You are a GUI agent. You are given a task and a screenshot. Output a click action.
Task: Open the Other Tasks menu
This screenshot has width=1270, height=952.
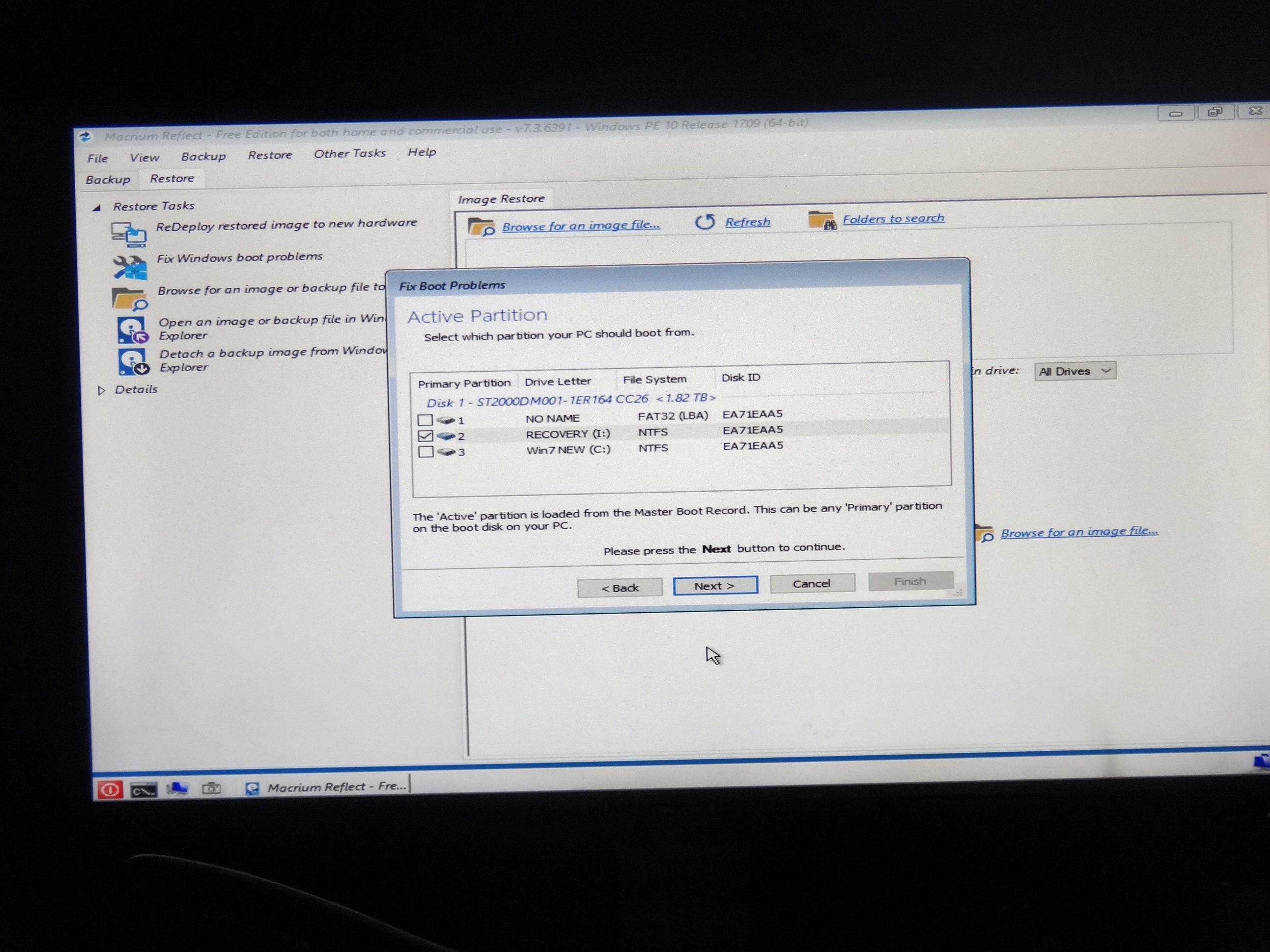(x=350, y=153)
